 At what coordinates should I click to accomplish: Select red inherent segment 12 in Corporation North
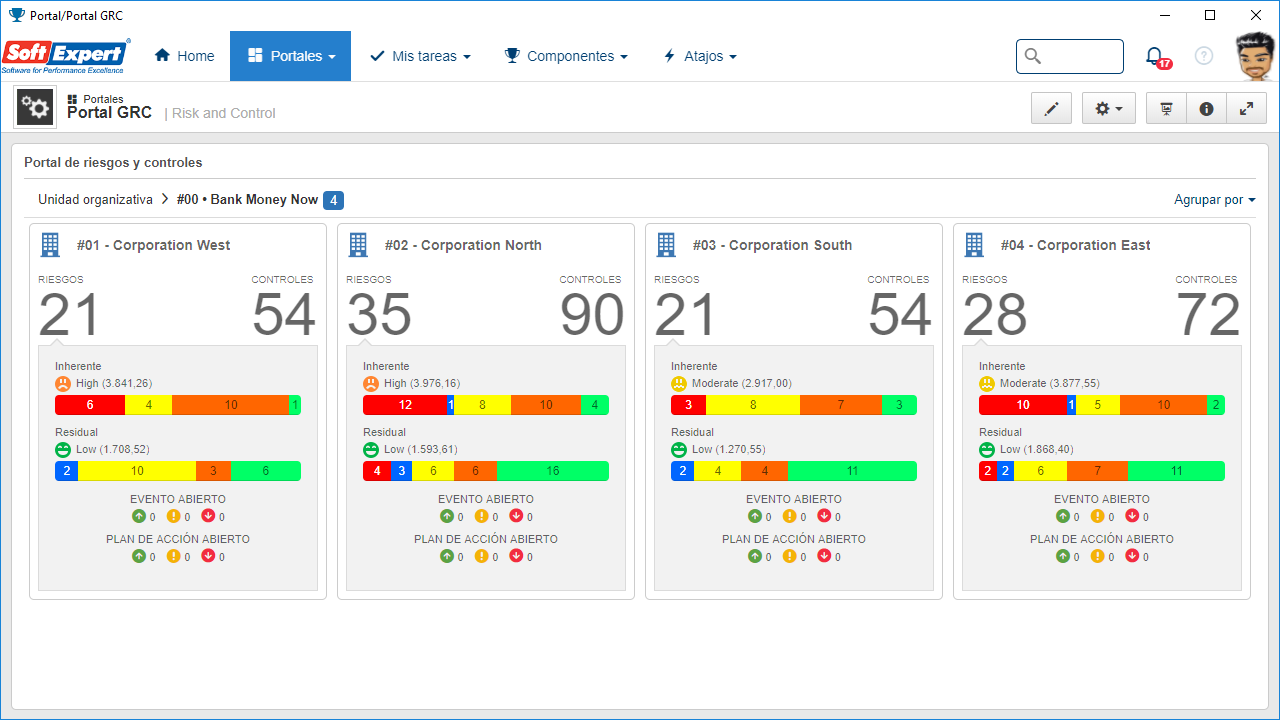point(405,405)
